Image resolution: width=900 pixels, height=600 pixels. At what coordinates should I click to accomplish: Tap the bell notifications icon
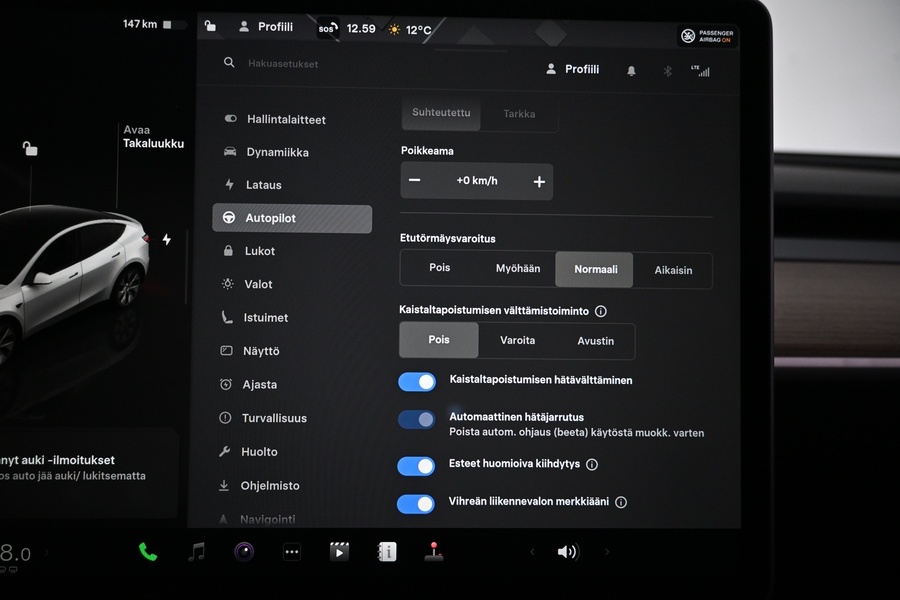tap(631, 71)
